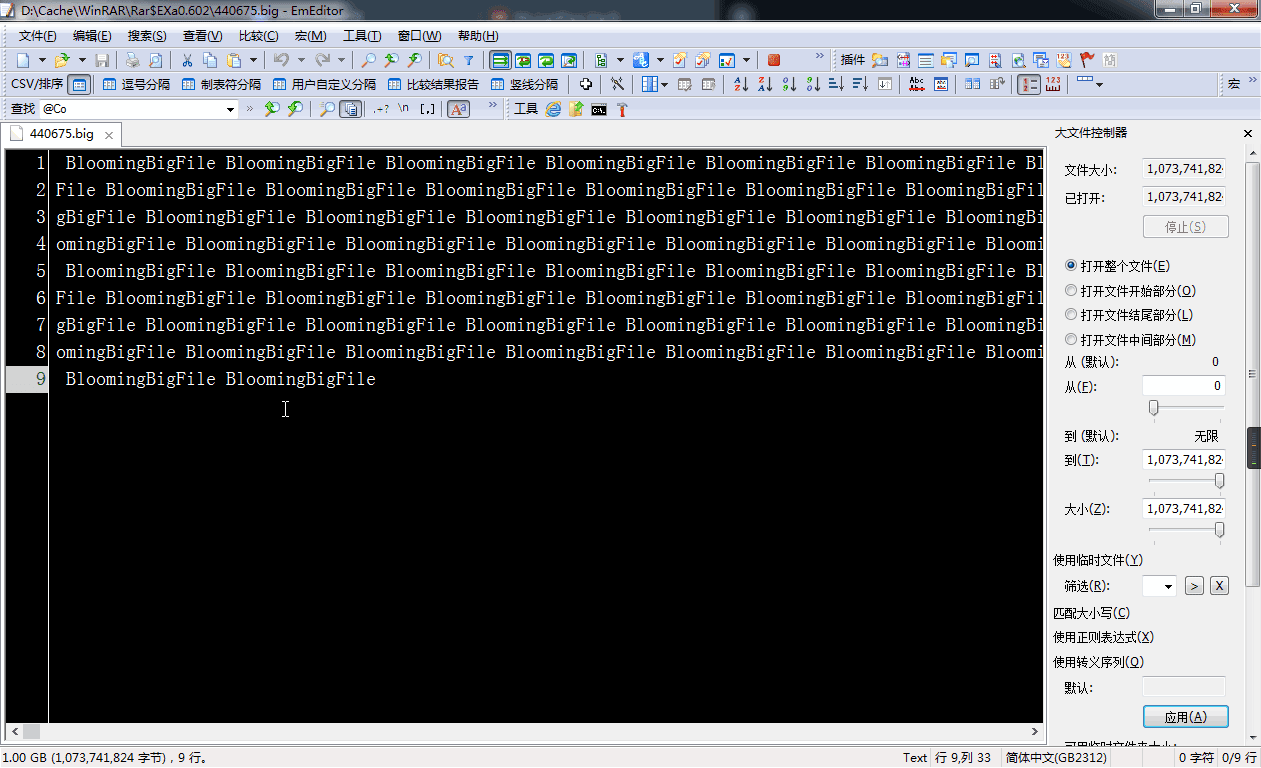This screenshot has width=1261, height=768.
Task: Click the Cut scissors icon
Action: (x=187, y=60)
